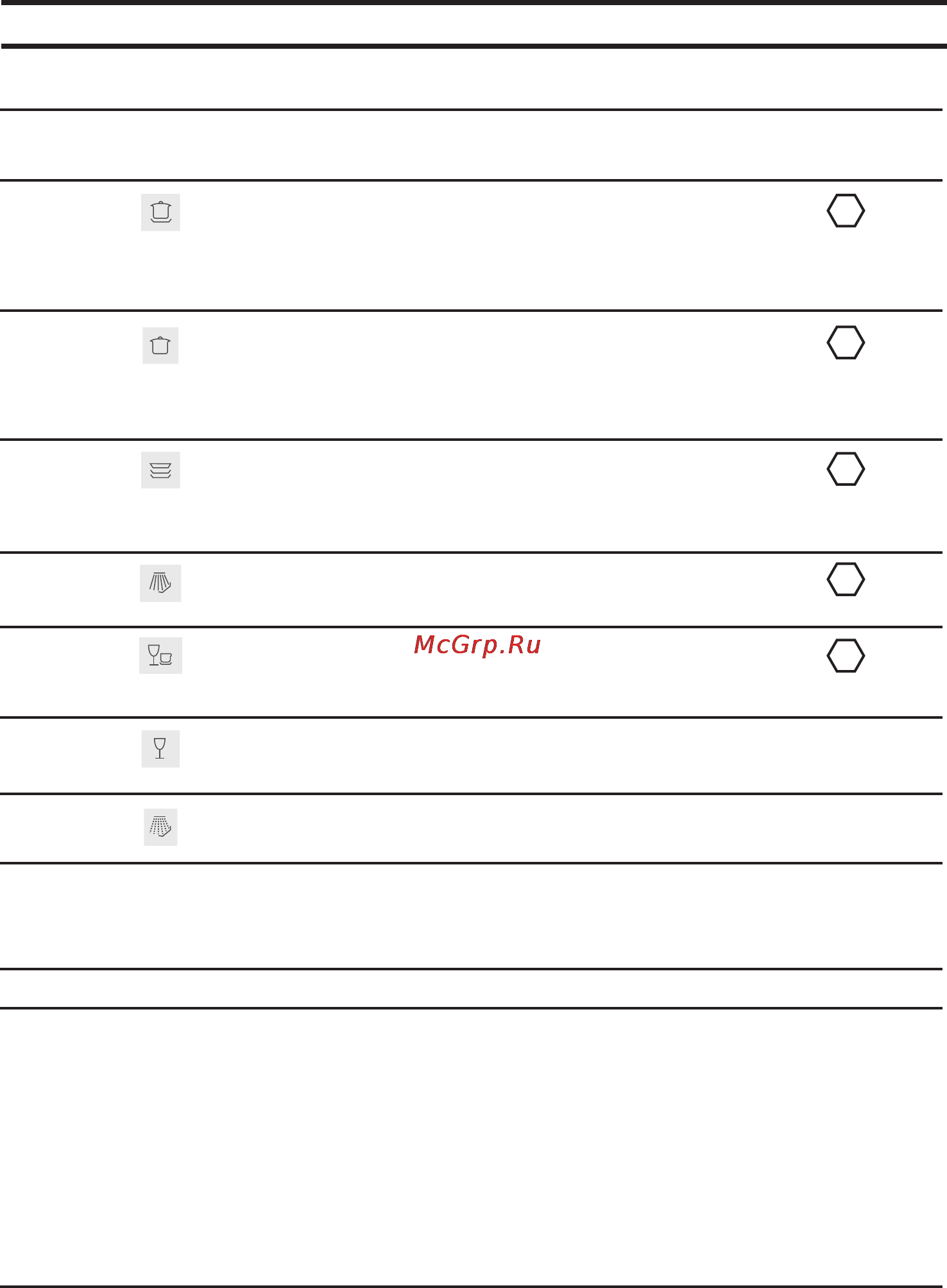The width and height of the screenshot is (947, 1288).
Task: Open the red McGrp.Ru watermark link
Action: point(477,644)
